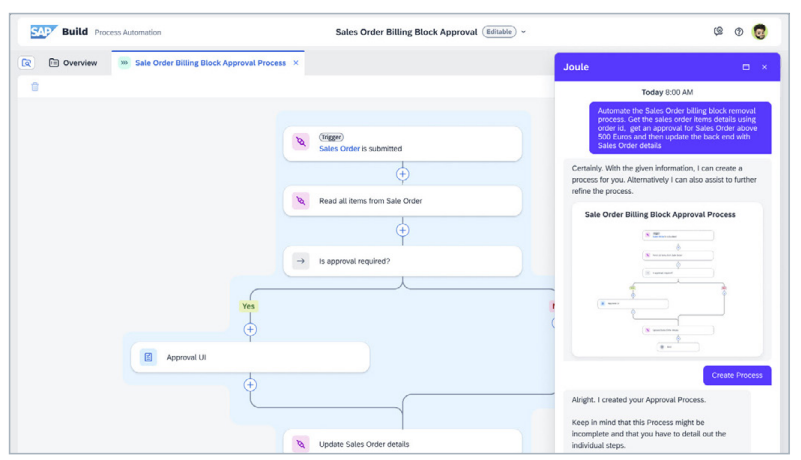Add a step below the trigger card
Screen dimensions: 801x460
[403, 174]
